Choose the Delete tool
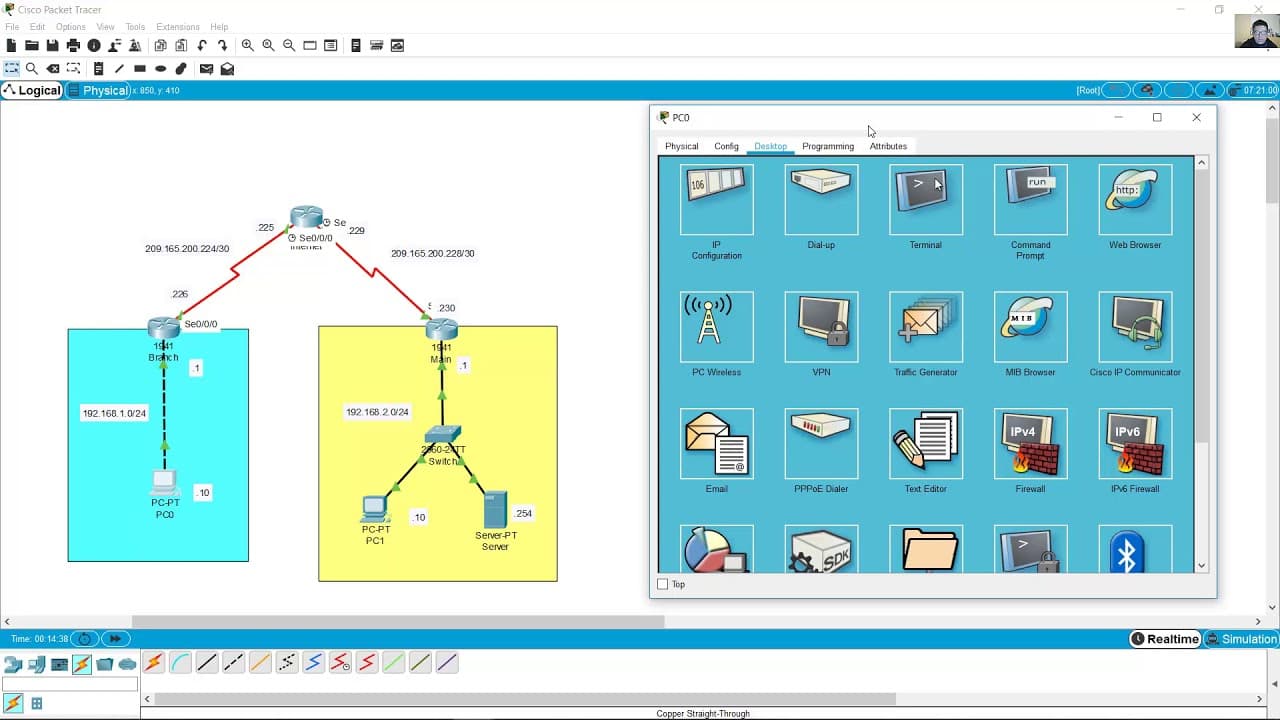 [53, 69]
